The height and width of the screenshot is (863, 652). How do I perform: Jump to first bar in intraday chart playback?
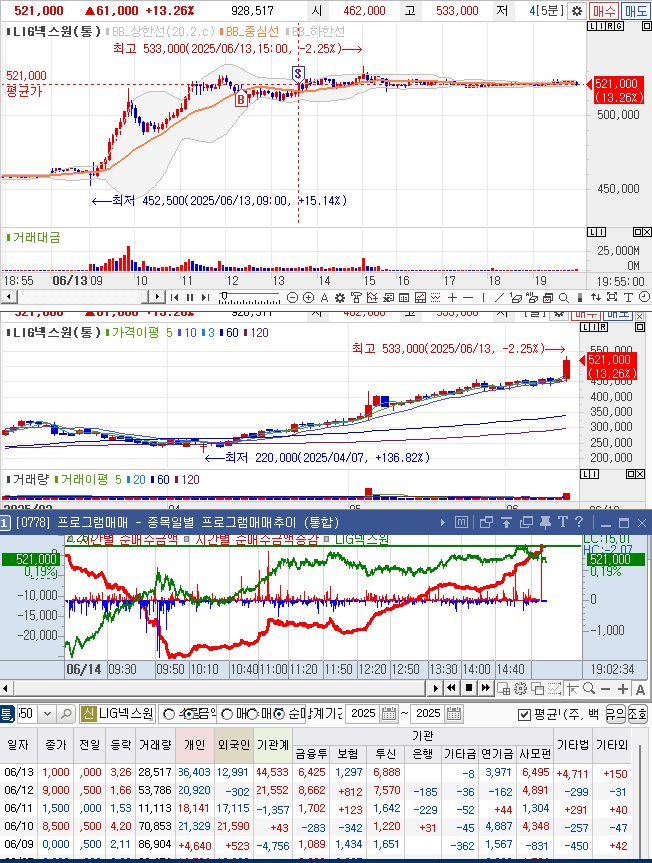coord(174,298)
